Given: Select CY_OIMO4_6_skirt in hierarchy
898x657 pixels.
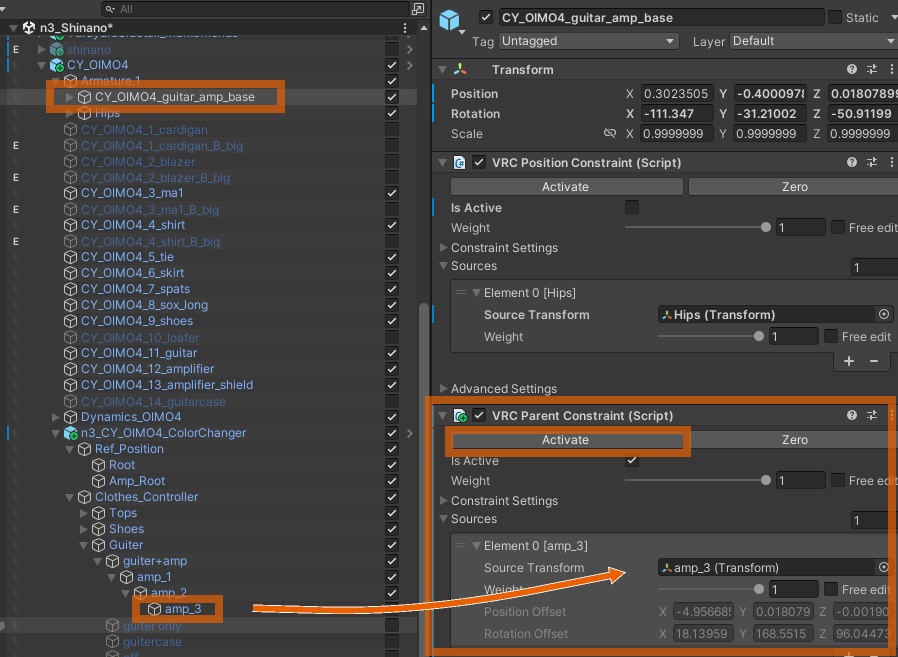Looking at the screenshot, I should coord(132,273).
